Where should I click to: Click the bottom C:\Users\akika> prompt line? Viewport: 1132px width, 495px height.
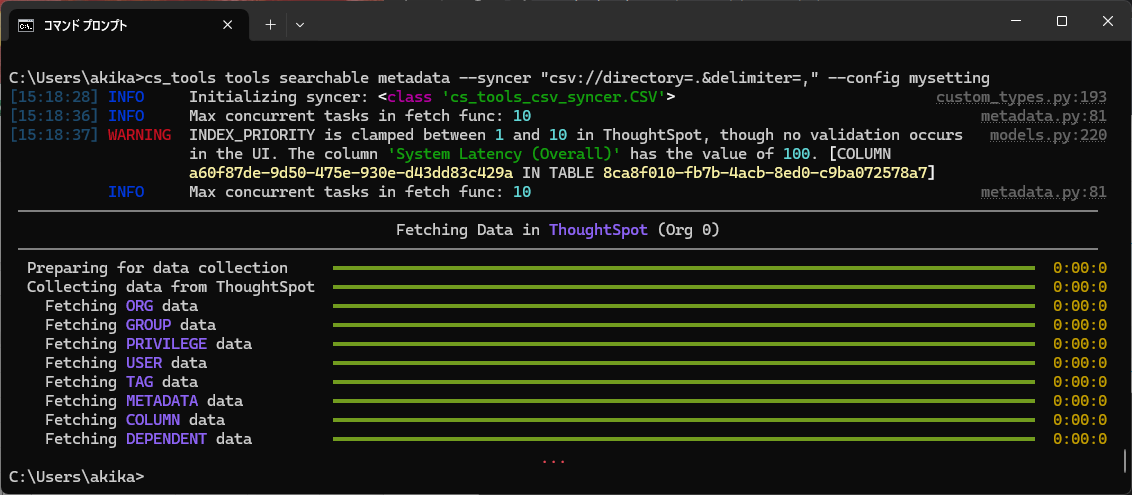tap(76, 477)
